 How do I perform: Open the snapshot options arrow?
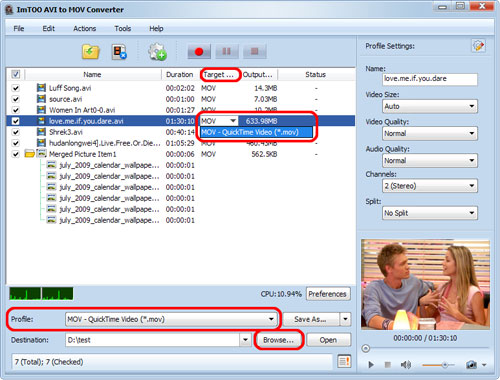click(x=484, y=365)
